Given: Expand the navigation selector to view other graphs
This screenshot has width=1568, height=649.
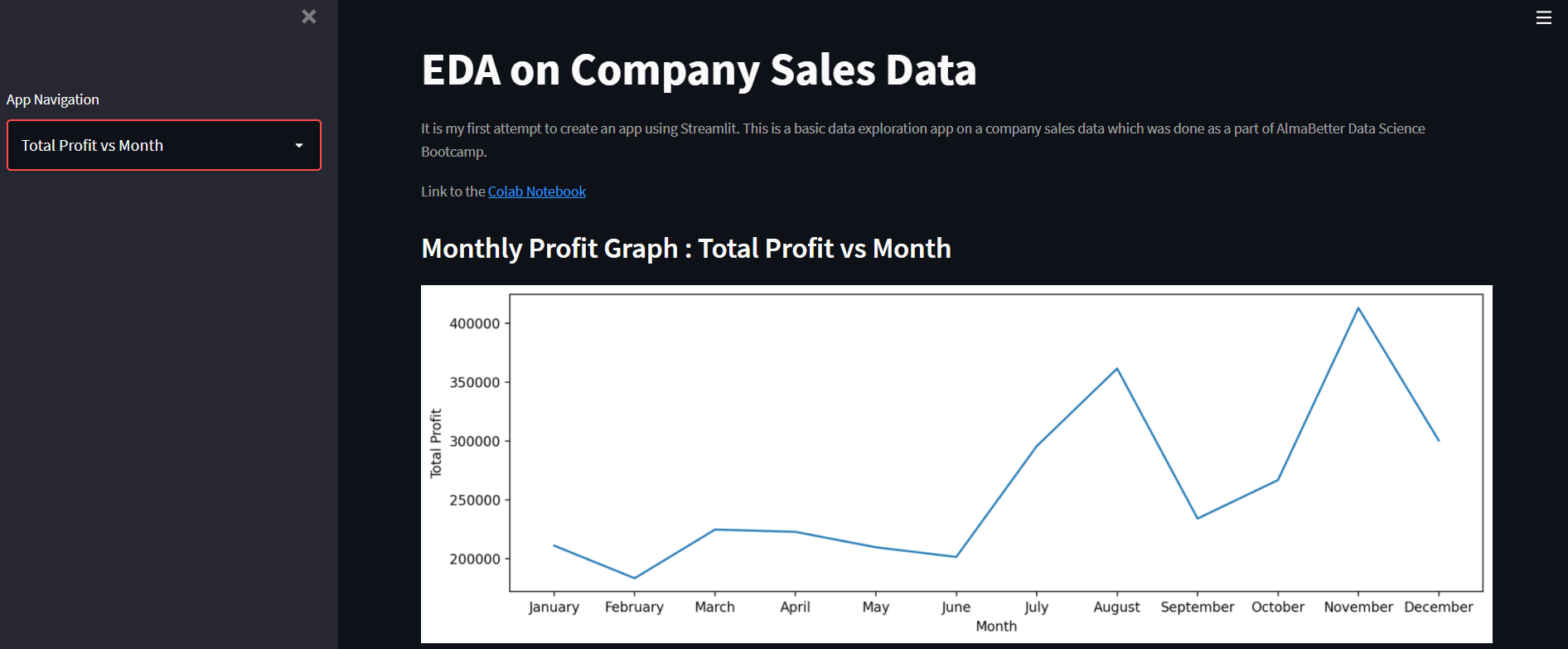Looking at the screenshot, I should 163,145.
